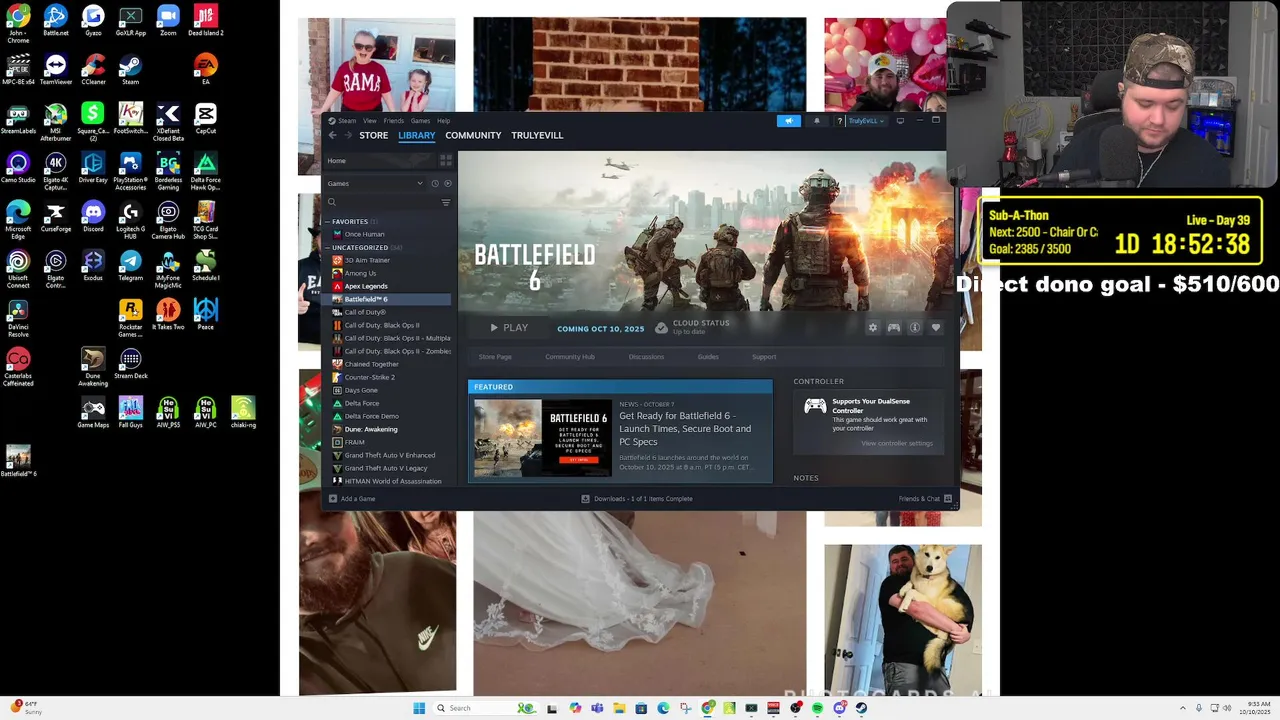The height and width of the screenshot is (720, 1280).
Task: Open the View menu
Action: [x=370, y=121]
